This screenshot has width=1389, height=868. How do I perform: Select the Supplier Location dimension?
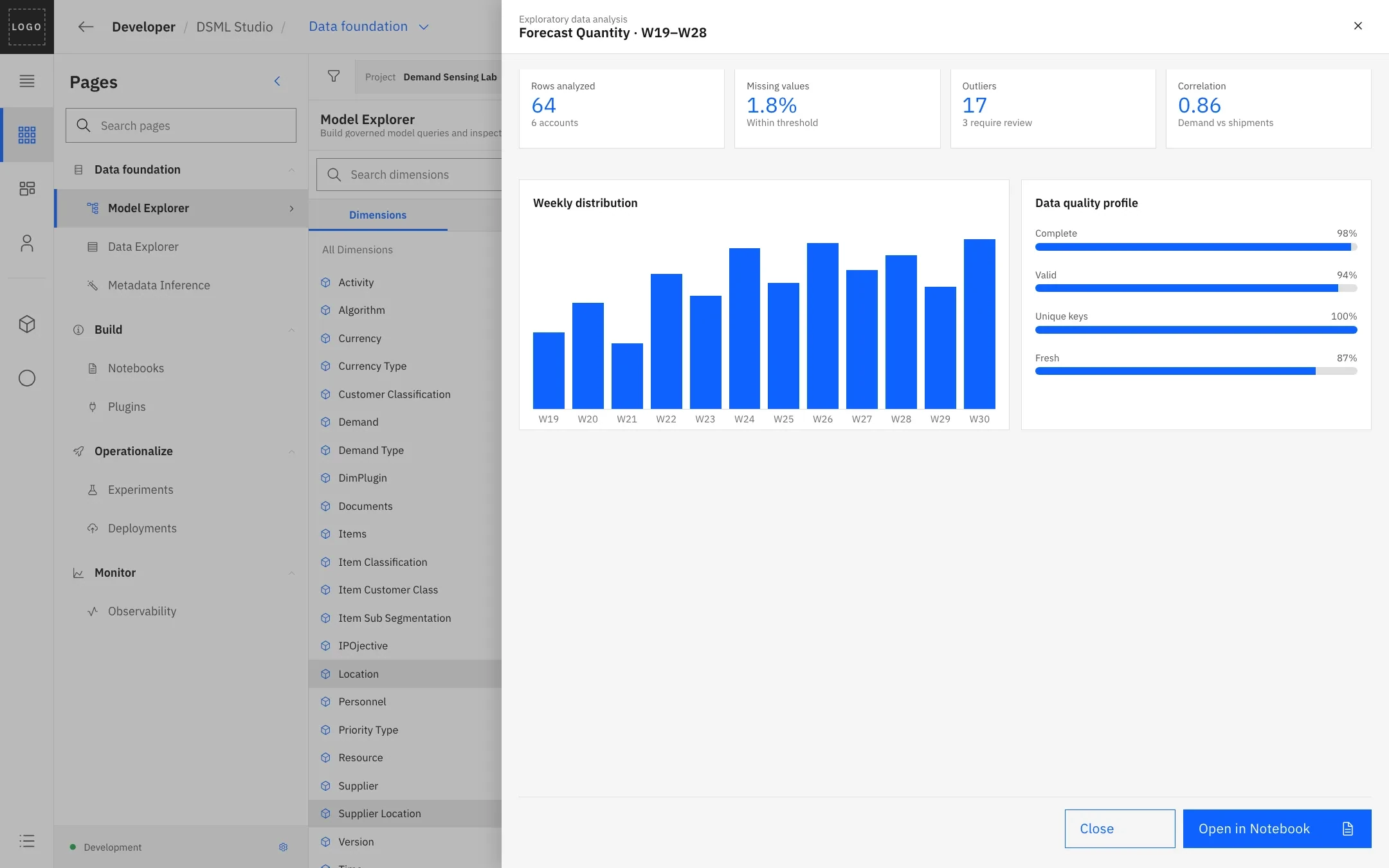(405, 813)
